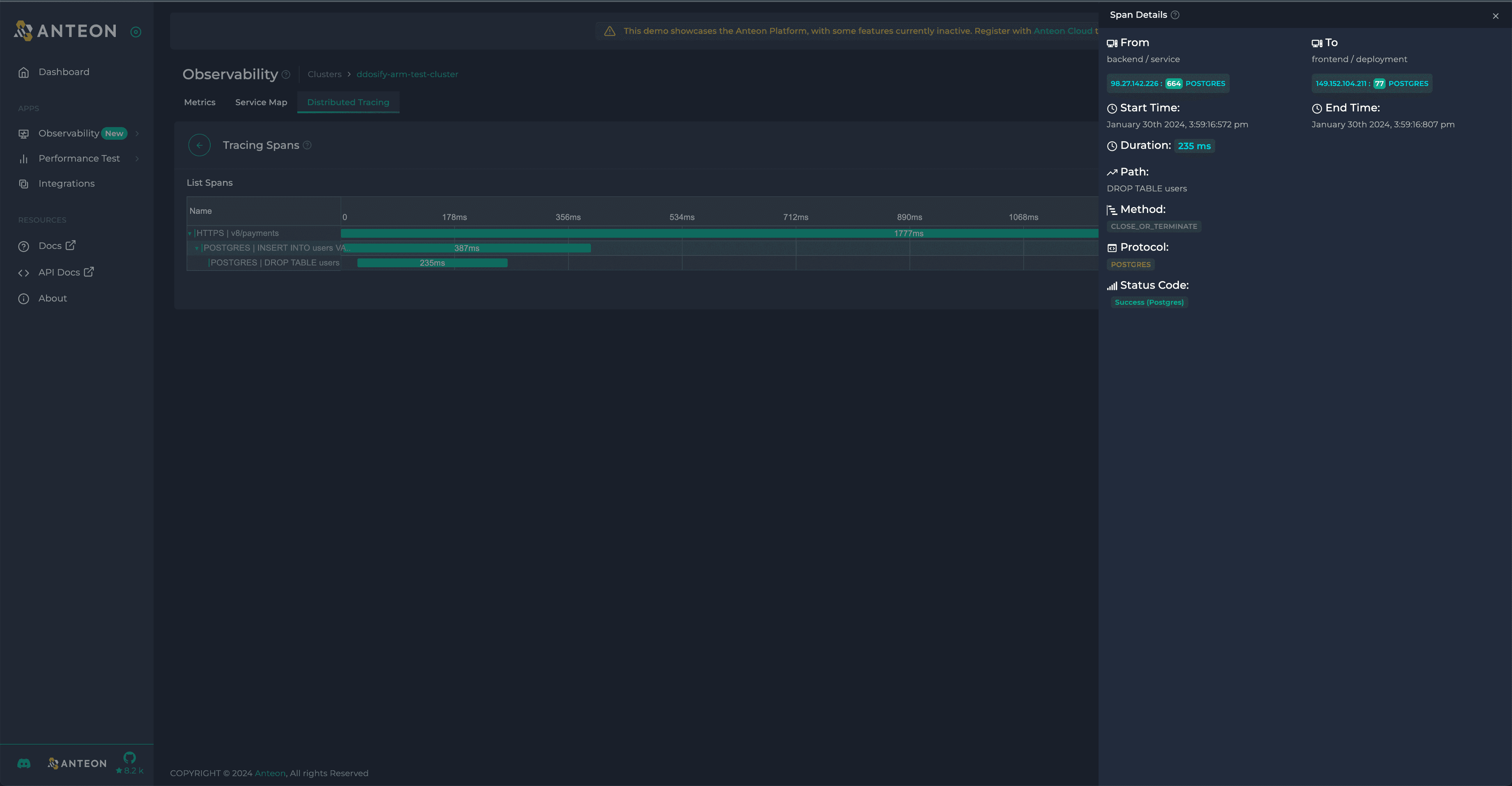Open the ddosify-arm-test-cluster breadcrumb link
Image resolution: width=1512 pixels, height=786 pixels.
point(408,74)
